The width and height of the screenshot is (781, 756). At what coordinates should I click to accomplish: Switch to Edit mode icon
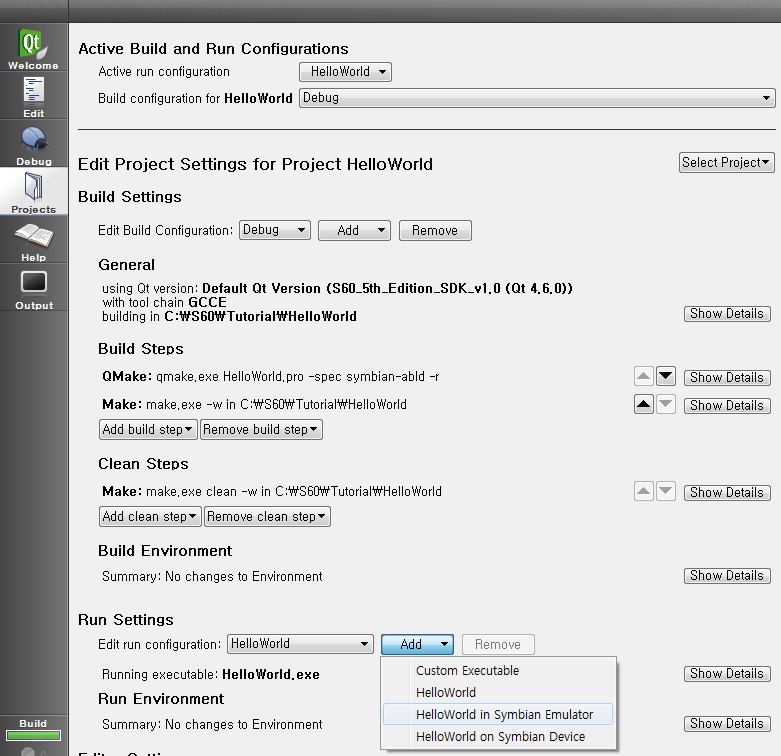coord(33,95)
